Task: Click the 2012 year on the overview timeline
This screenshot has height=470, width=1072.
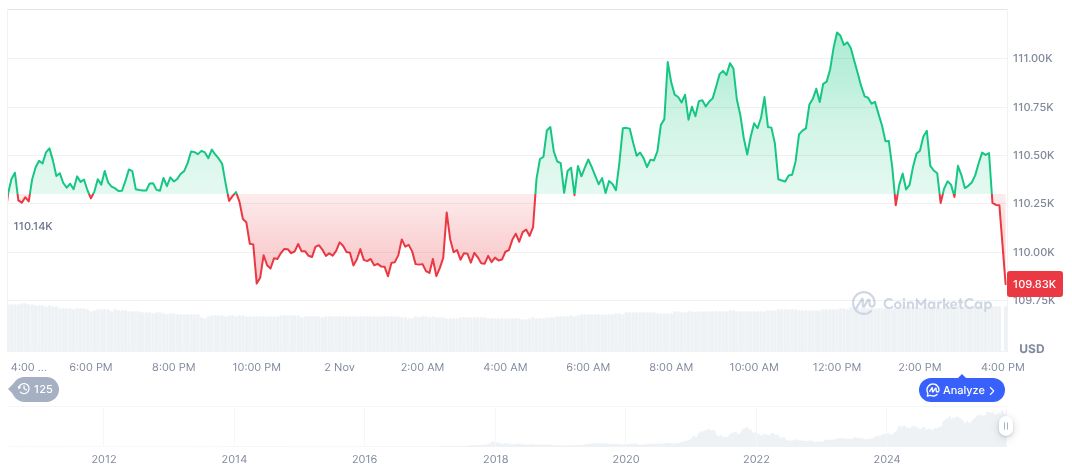Action: (104, 459)
